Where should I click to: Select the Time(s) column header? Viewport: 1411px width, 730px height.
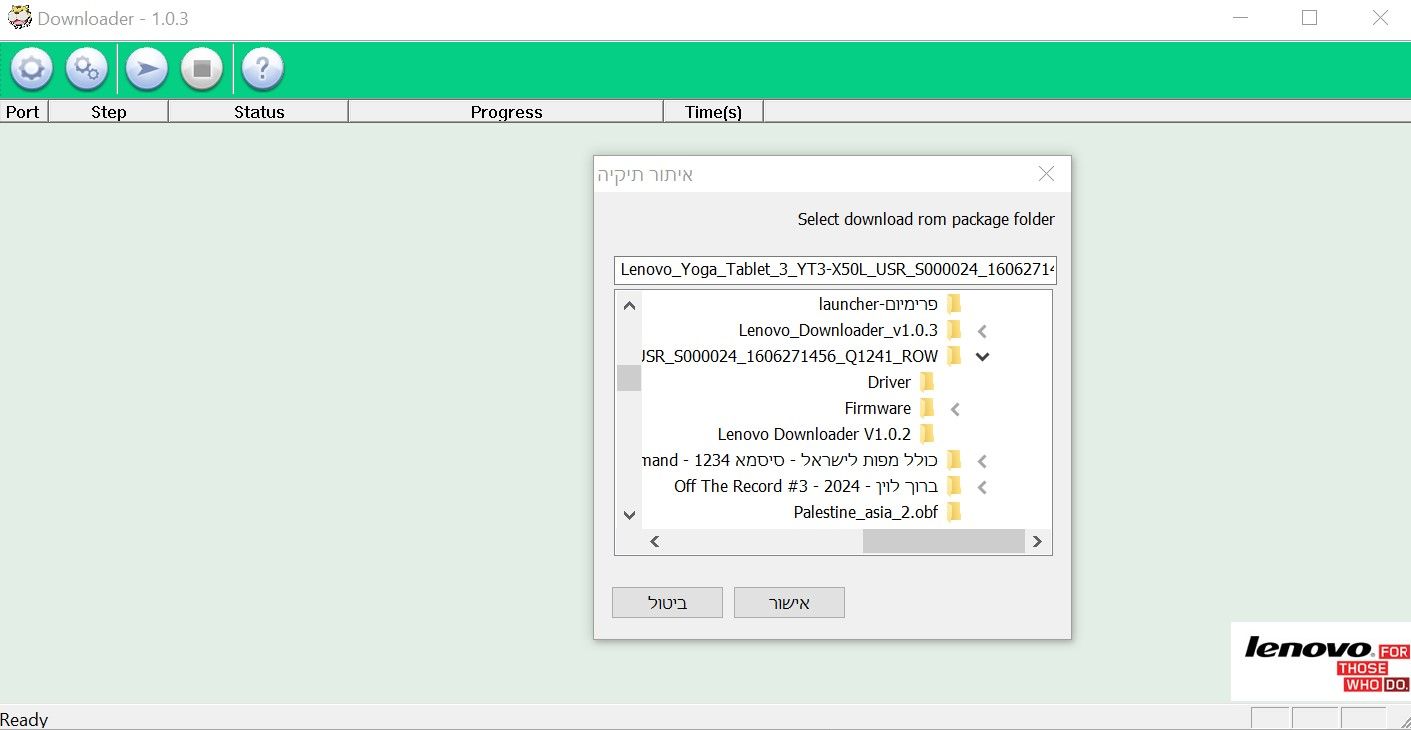pos(713,112)
